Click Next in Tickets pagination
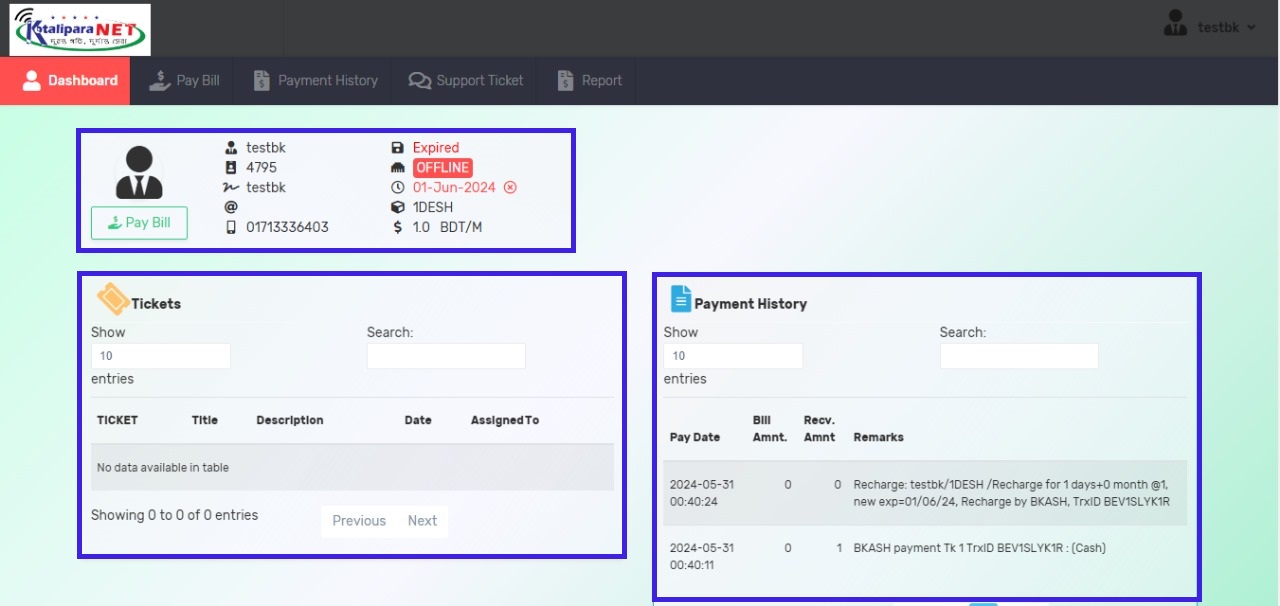1280x606 pixels. (x=422, y=521)
